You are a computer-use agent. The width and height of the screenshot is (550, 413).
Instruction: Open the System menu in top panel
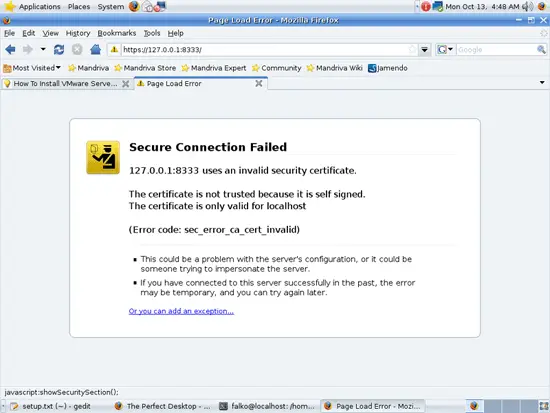110,6
